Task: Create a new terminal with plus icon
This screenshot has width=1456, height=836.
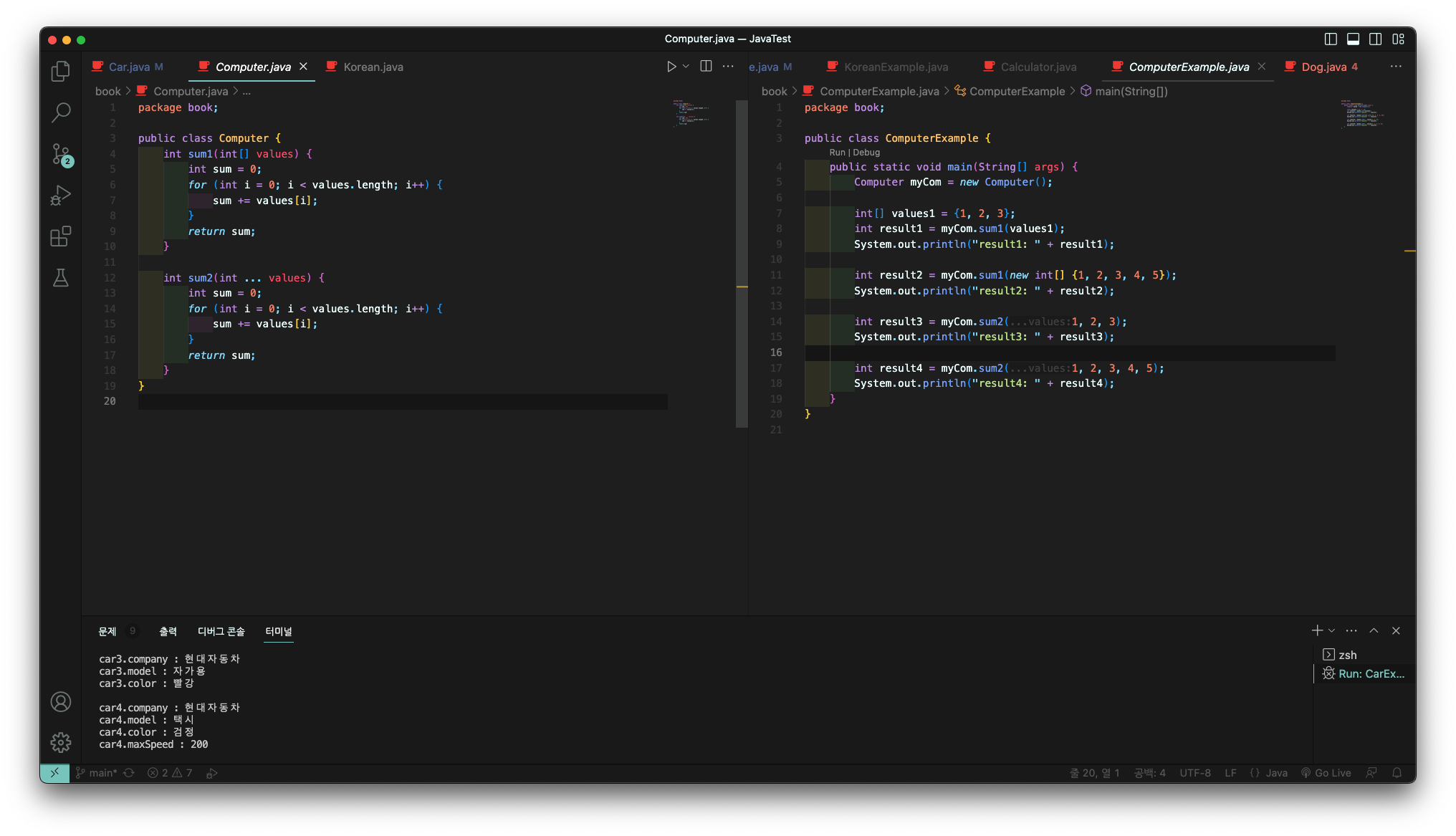Action: [1317, 630]
